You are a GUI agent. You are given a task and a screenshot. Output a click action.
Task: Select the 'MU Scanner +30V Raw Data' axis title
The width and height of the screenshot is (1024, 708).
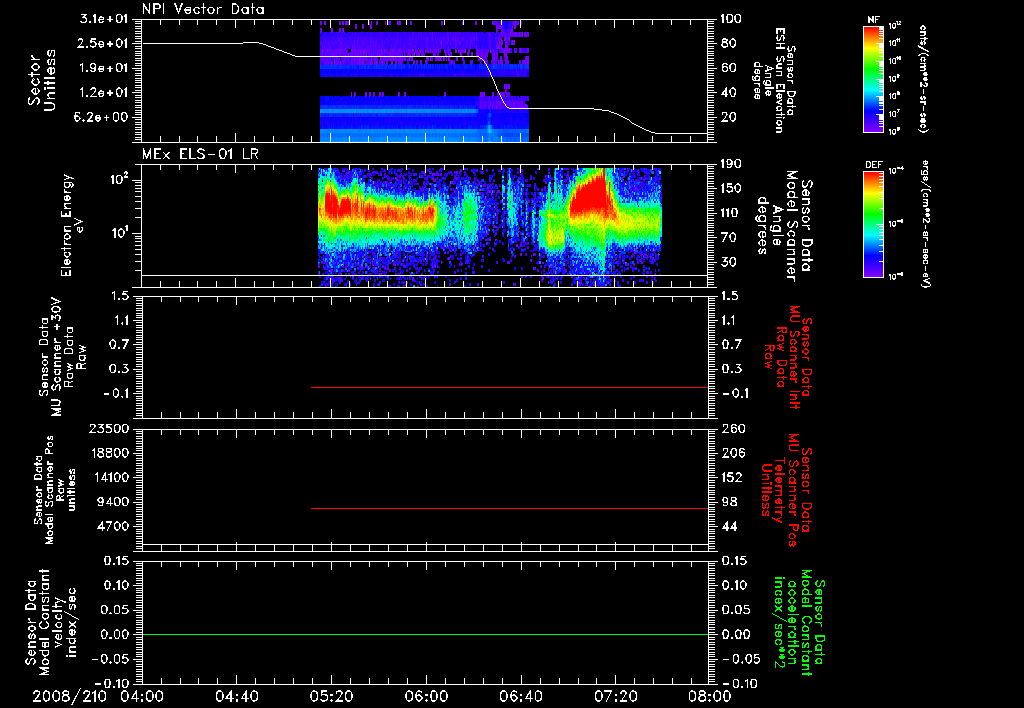[x=62, y=357]
